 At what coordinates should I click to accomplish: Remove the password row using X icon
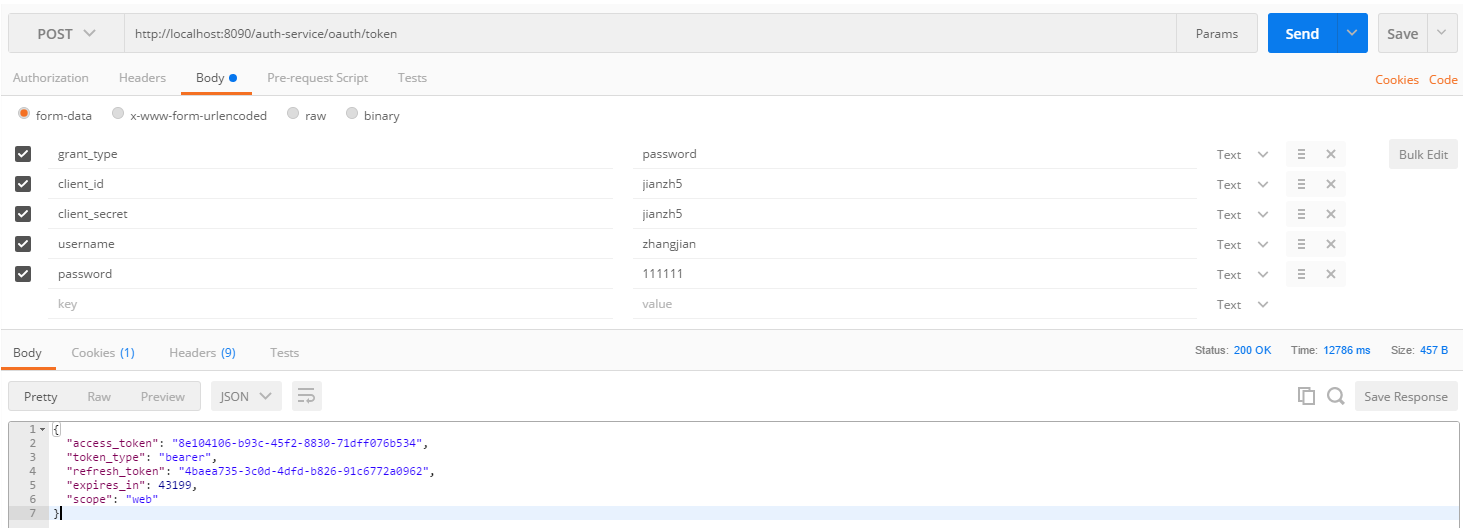[x=1331, y=274]
